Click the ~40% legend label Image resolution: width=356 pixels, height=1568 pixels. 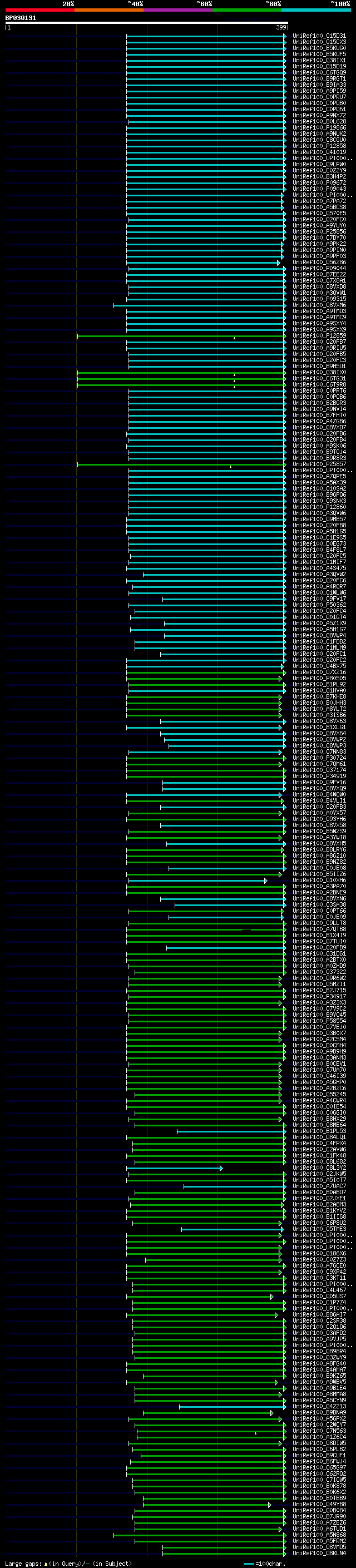[135, 4]
